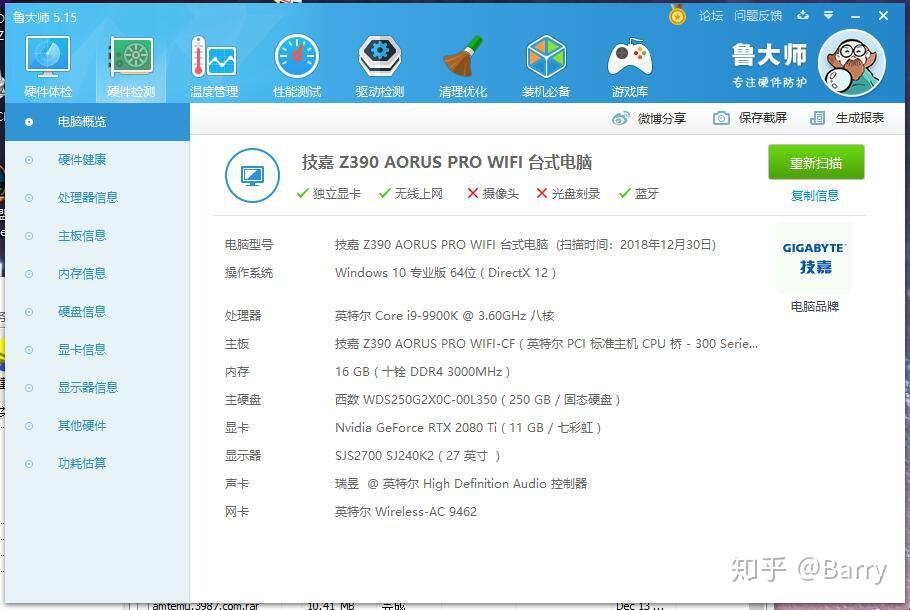Click the 电脑型号 value with scan date
Screen dimensions: 910x610
pos(525,244)
